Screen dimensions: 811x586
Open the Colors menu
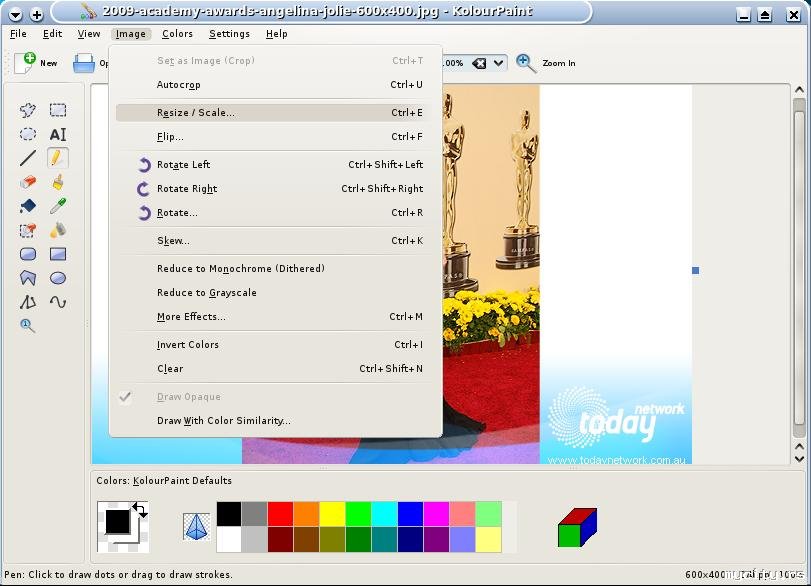click(177, 34)
